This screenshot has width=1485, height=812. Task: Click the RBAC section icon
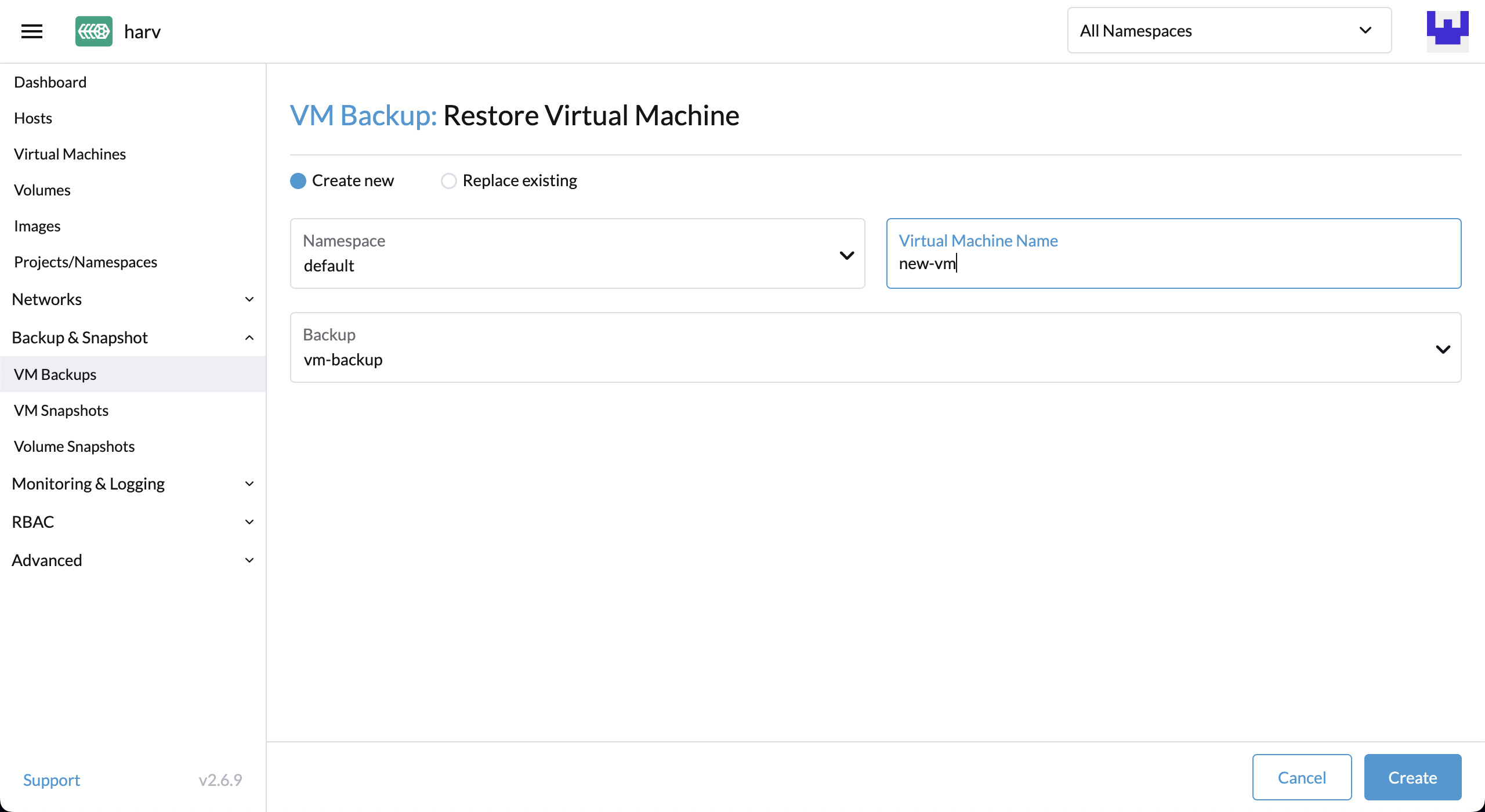(x=249, y=521)
